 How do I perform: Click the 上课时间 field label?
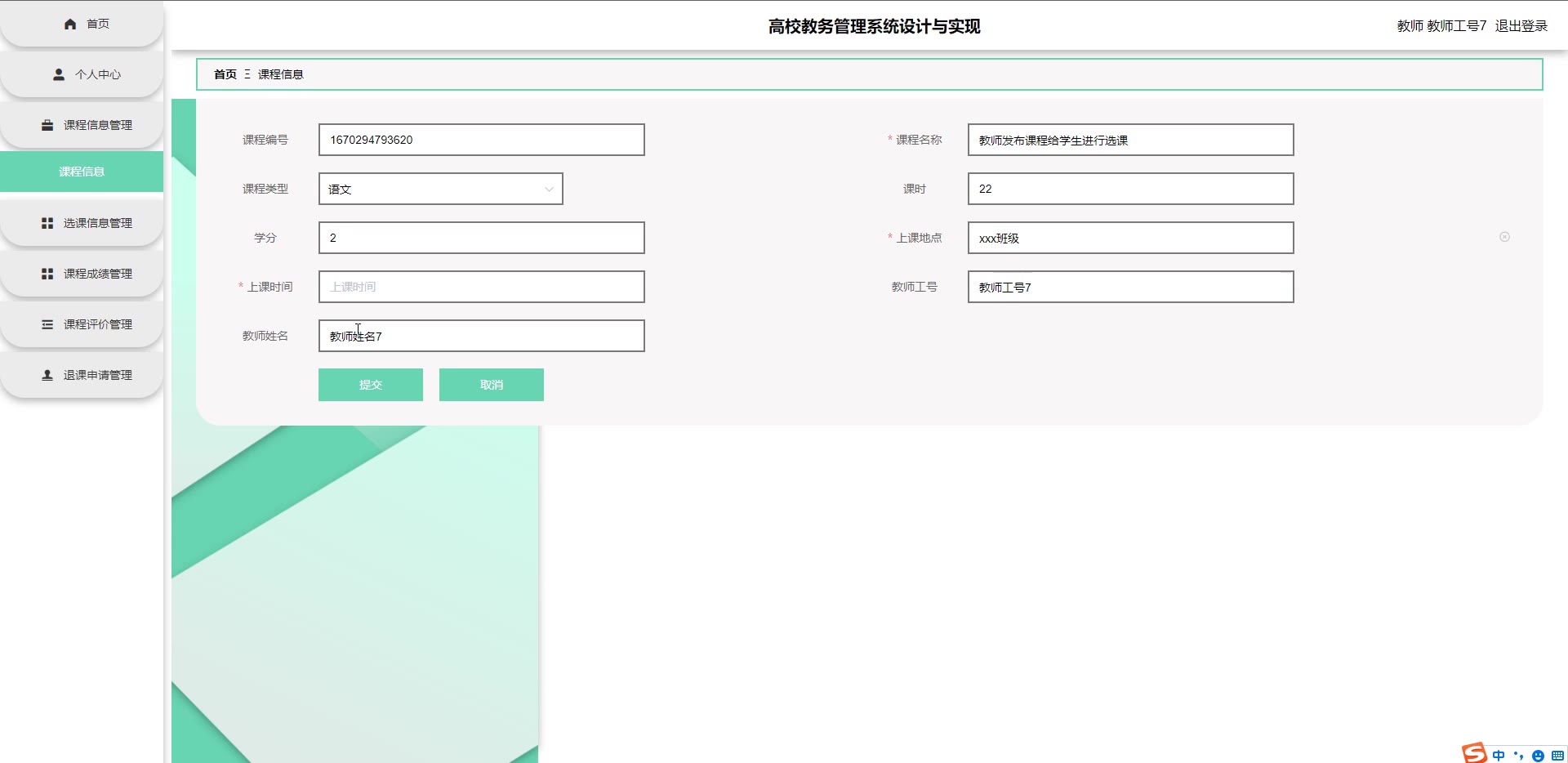[270, 287]
